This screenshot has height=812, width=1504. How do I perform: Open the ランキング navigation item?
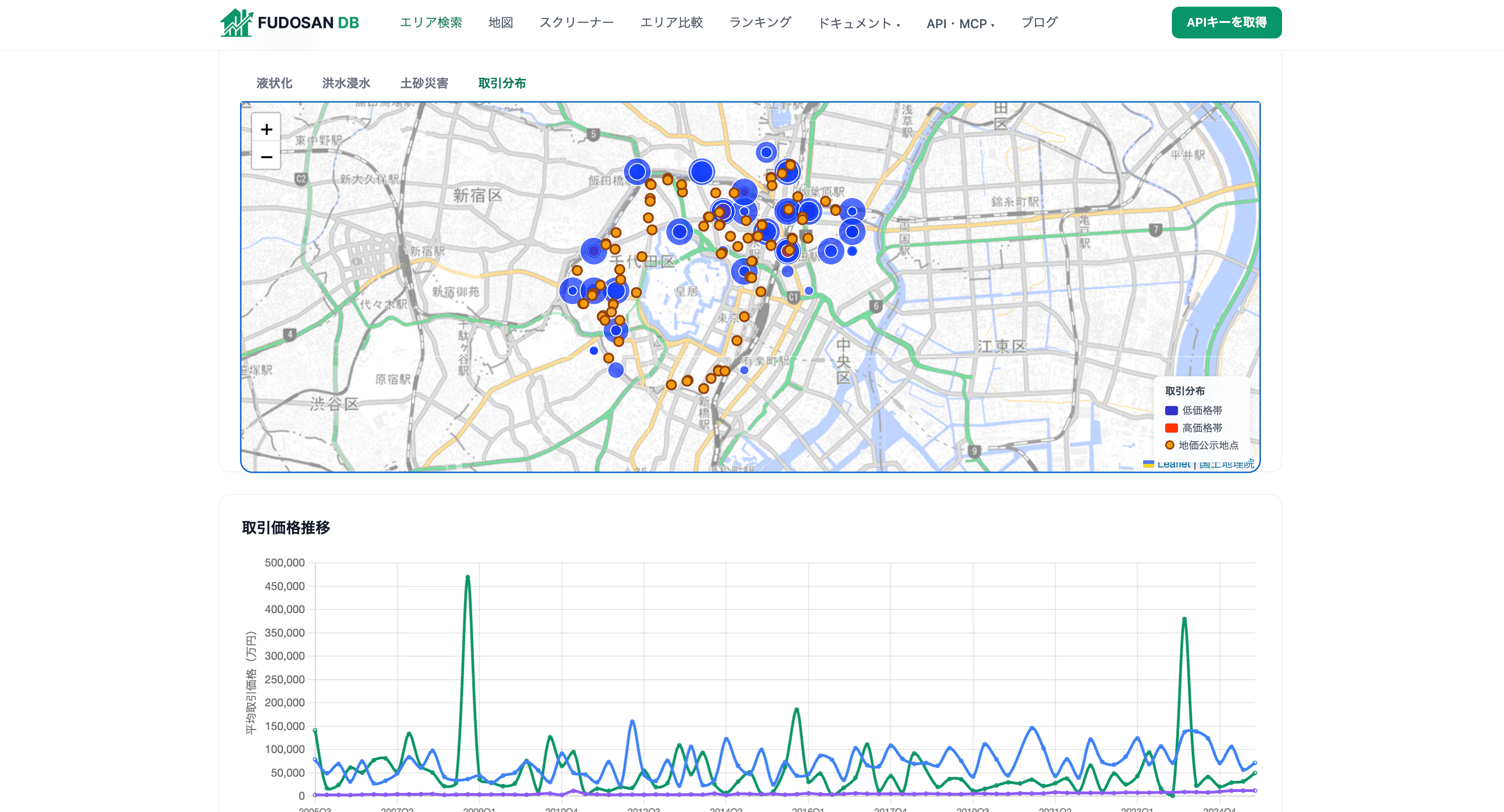[x=760, y=22]
